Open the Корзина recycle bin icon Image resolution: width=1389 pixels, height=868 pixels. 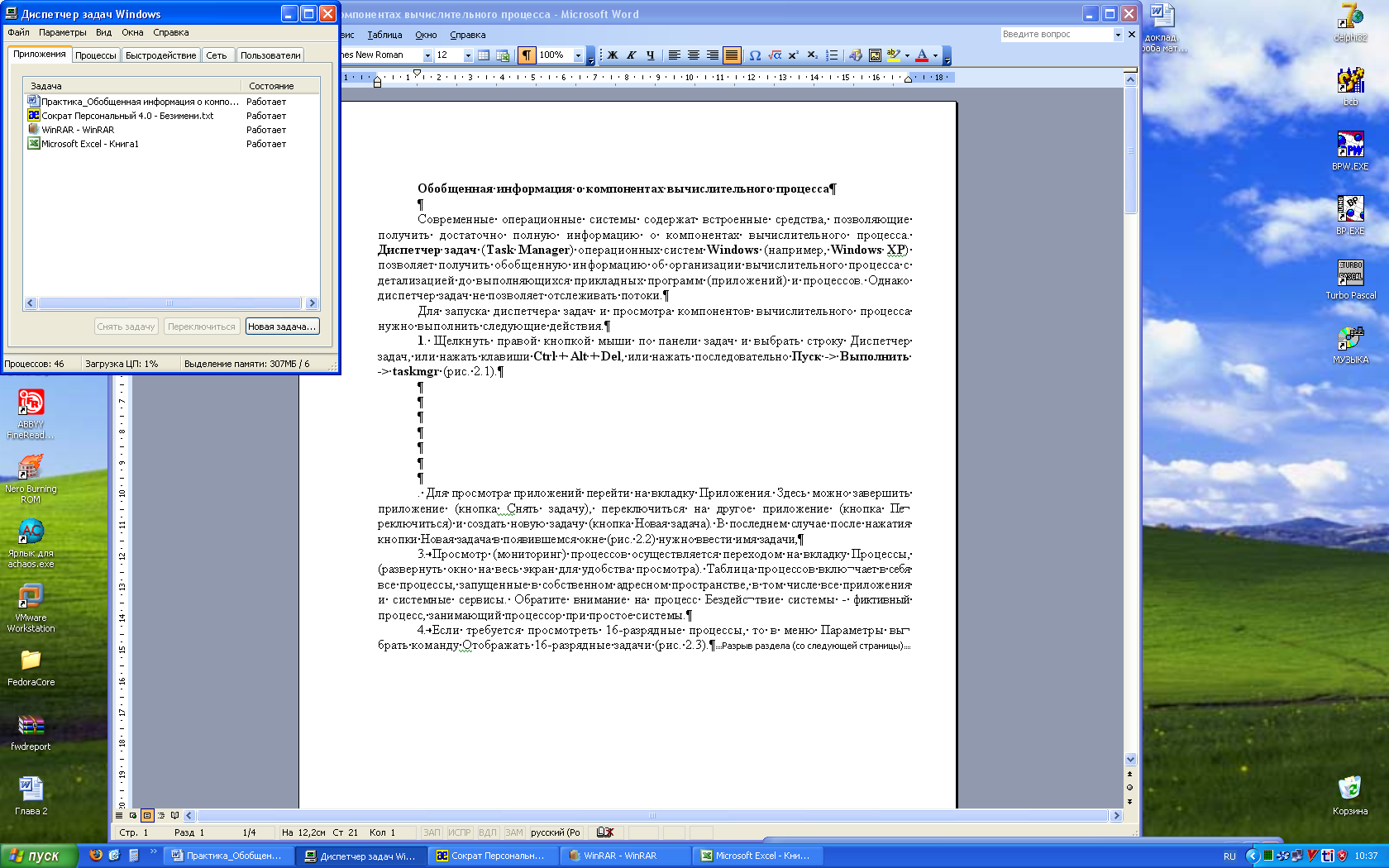(x=1350, y=795)
